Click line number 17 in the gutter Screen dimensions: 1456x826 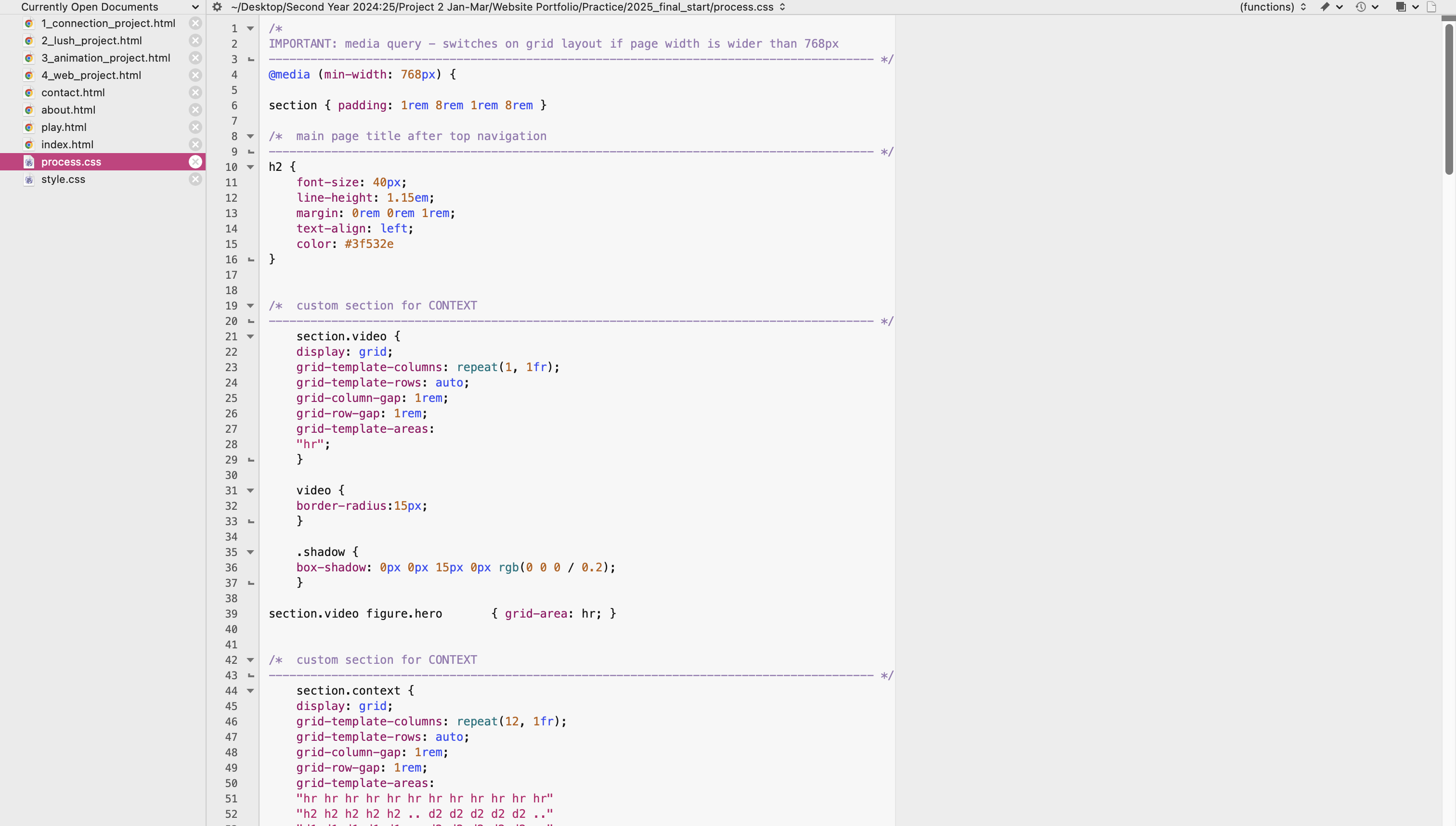click(x=231, y=275)
